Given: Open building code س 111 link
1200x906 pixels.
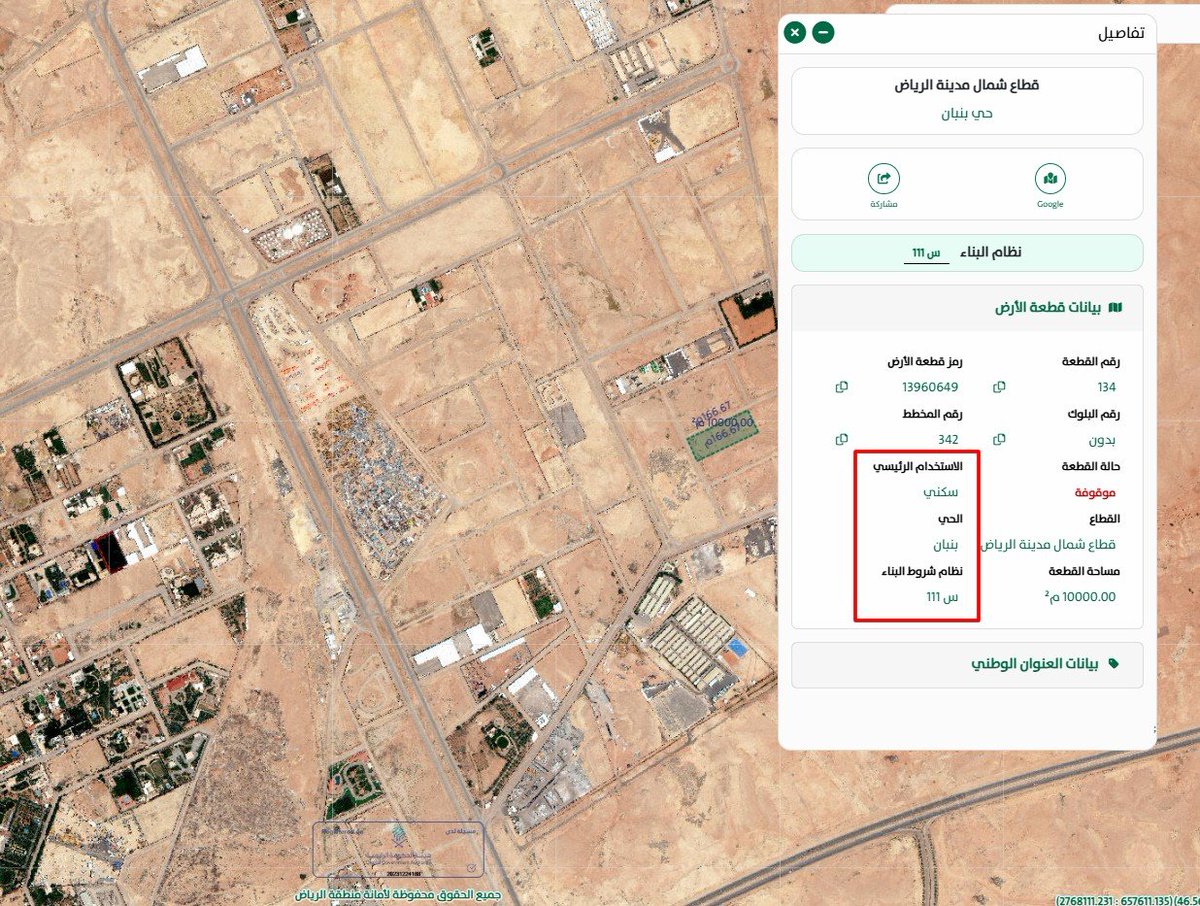Looking at the screenshot, I should (927, 254).
